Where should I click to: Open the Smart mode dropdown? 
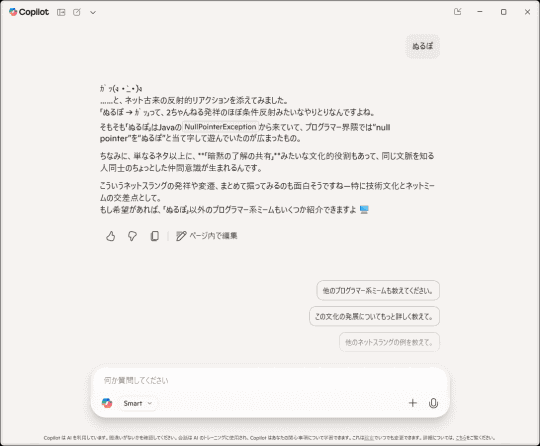(x=138, y=403)
